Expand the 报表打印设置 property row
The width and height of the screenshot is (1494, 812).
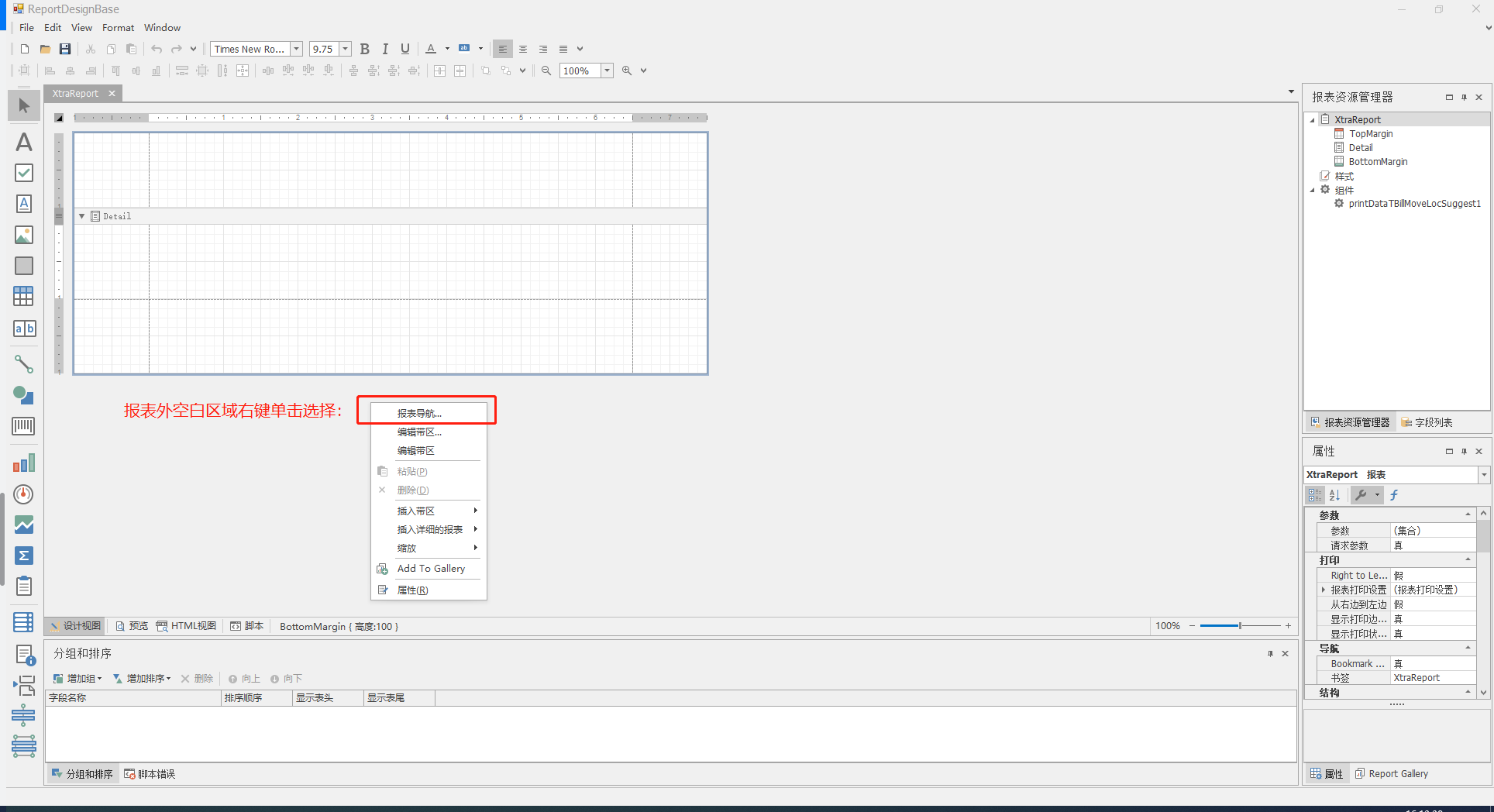(1324, 590)
